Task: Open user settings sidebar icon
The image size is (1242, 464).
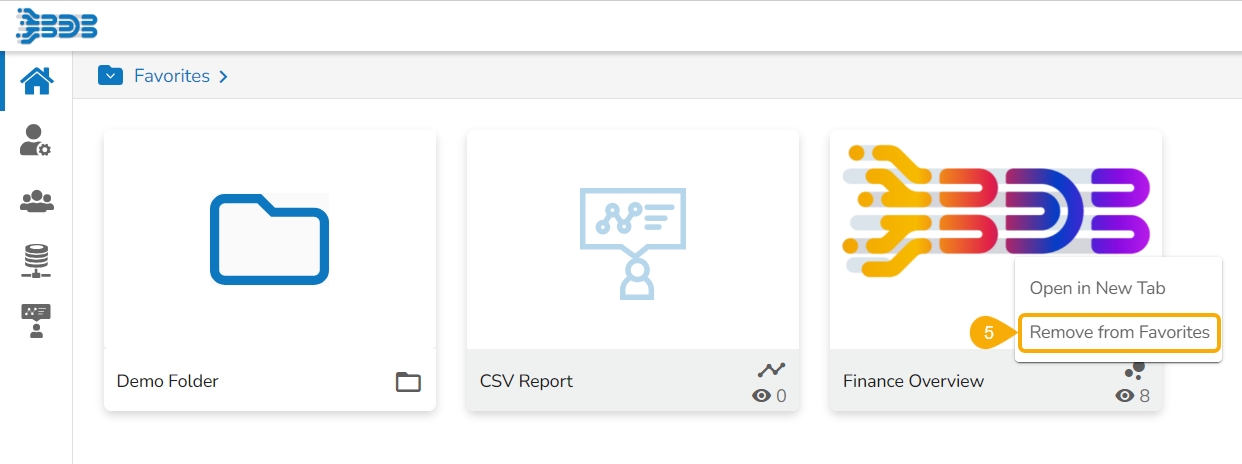Action: click(36, 140)
